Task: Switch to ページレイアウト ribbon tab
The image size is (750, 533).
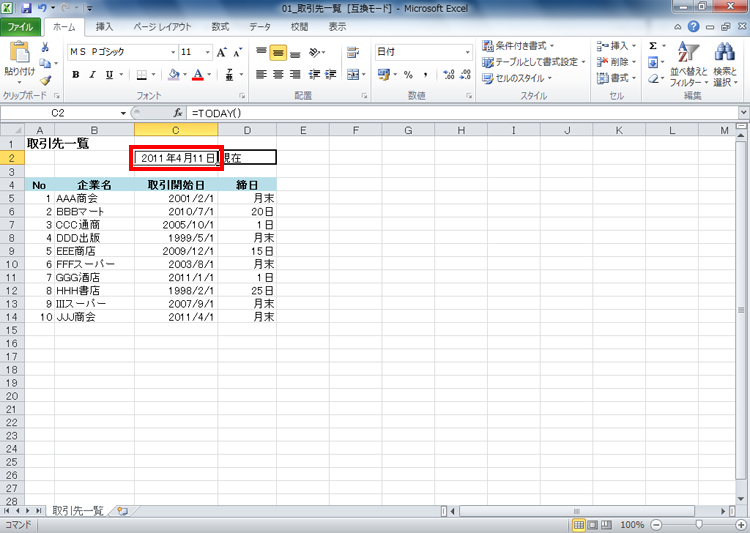Action: pyautogui.click(x=162, y=27)
